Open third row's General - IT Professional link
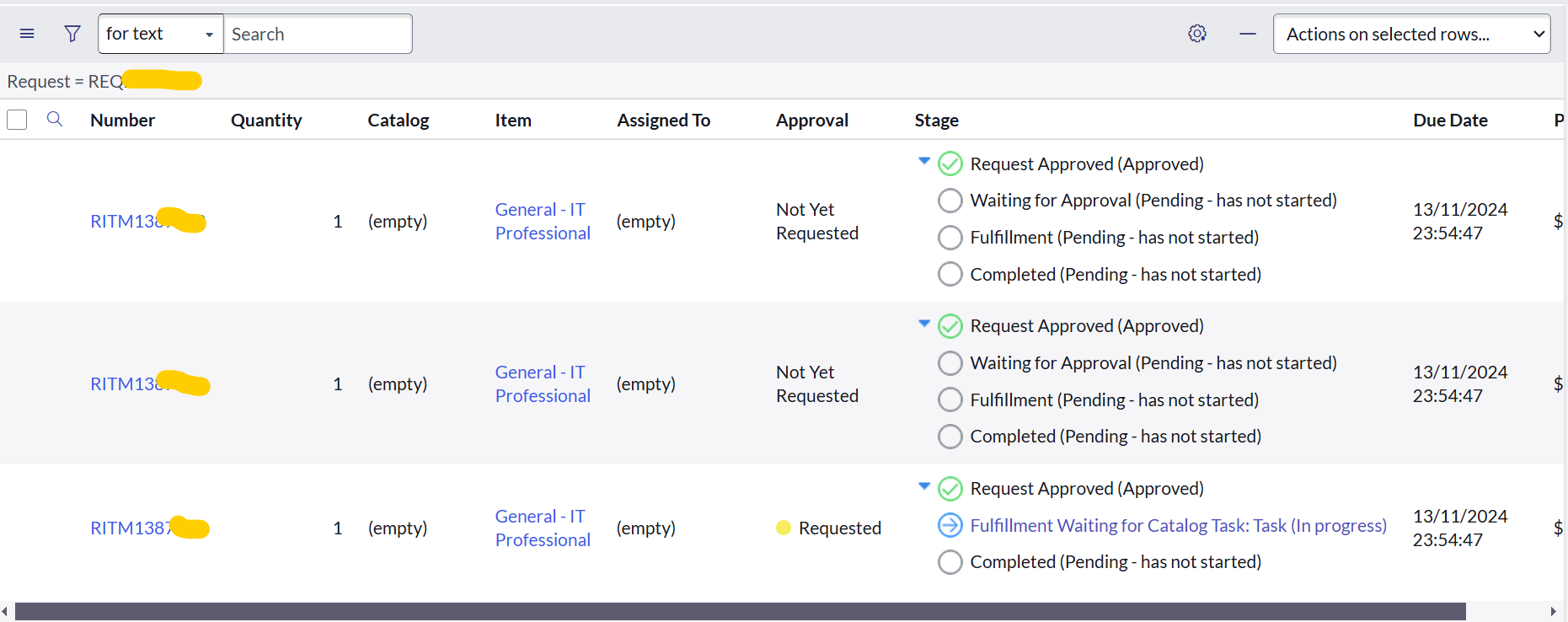This screenshot has width=1568, height=622. (543, 528)
